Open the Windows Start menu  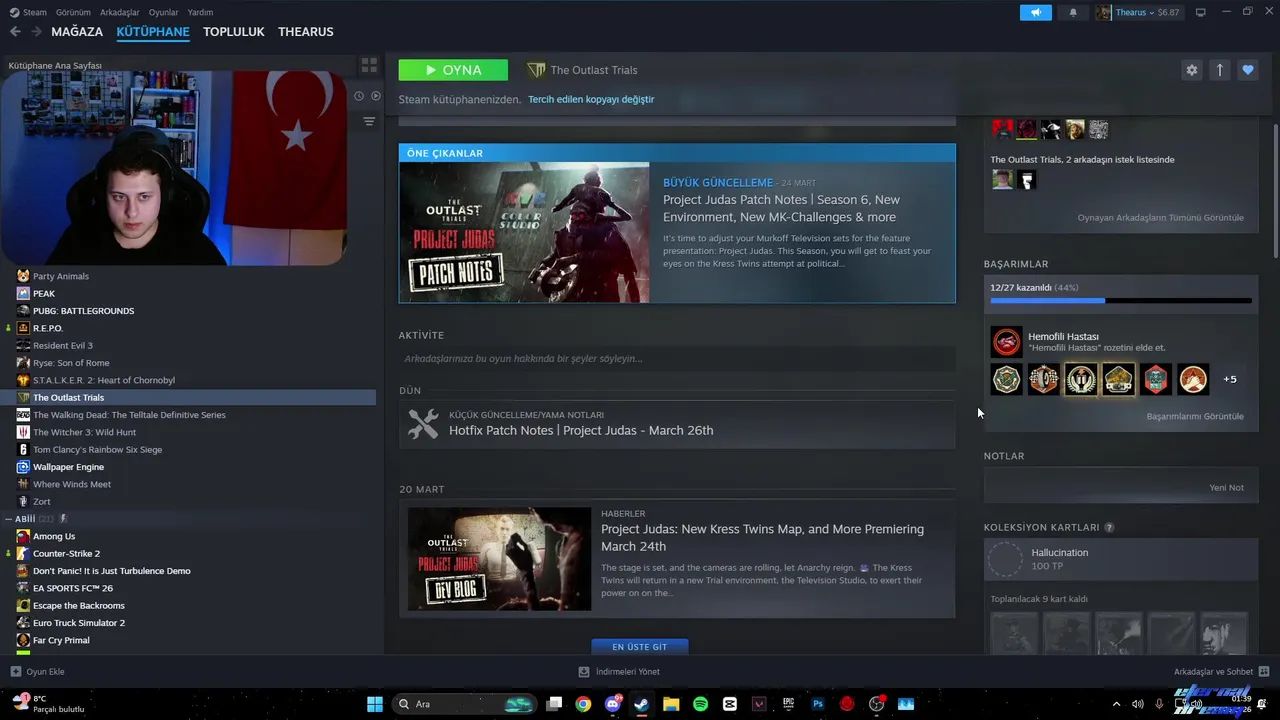click(375, 704)
